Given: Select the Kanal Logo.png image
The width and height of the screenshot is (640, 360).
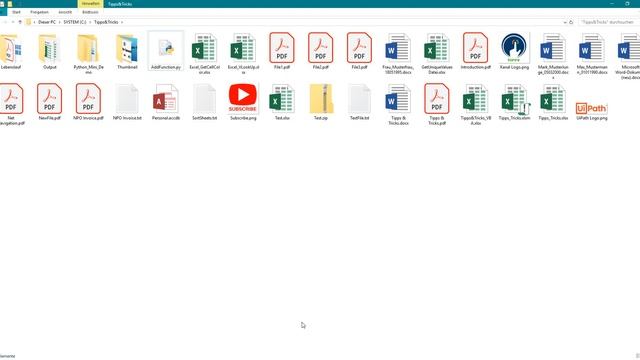Looking at the screenshot, I should click(x=514, y=51).
